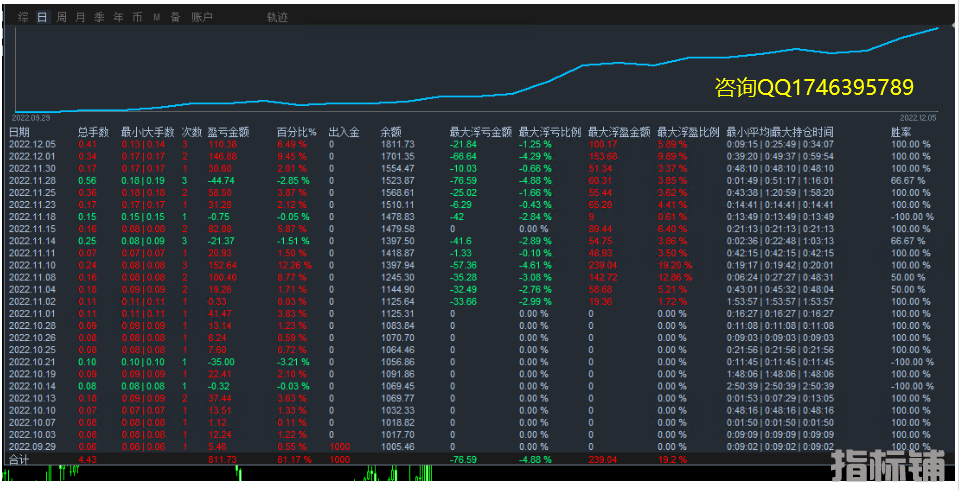Viewport: 959px width, 490px height.
Task: Open the 币 currency tab
Action: point(137,17)
